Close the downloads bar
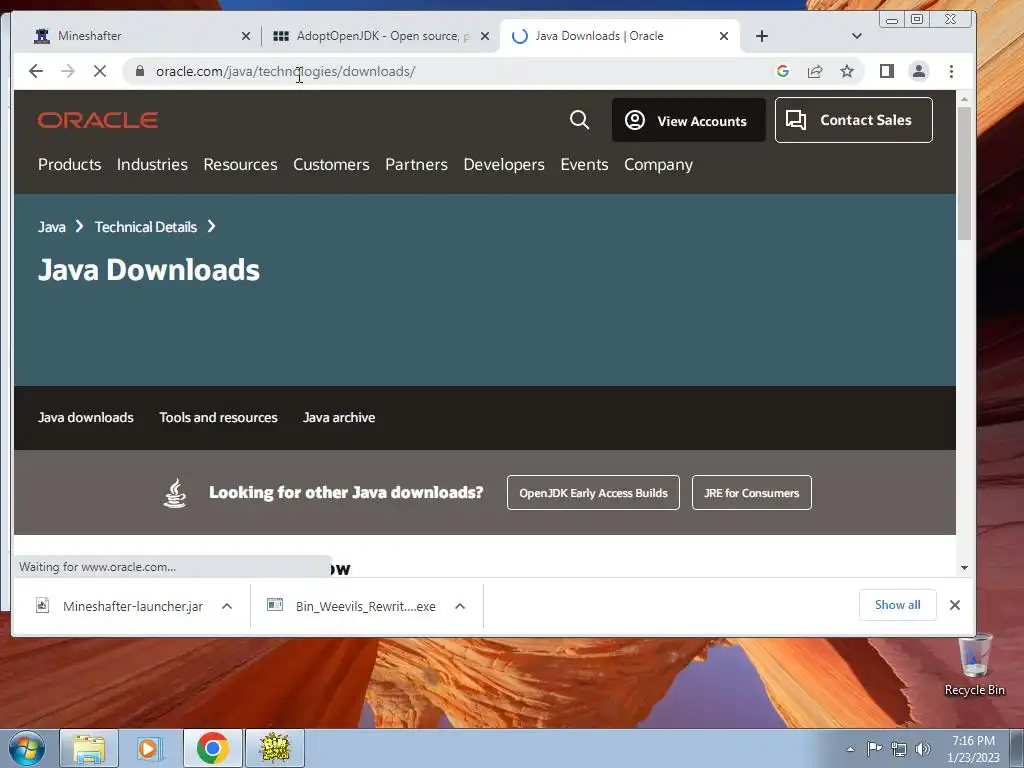1024x768 pixels. click(x=955, y=605)
